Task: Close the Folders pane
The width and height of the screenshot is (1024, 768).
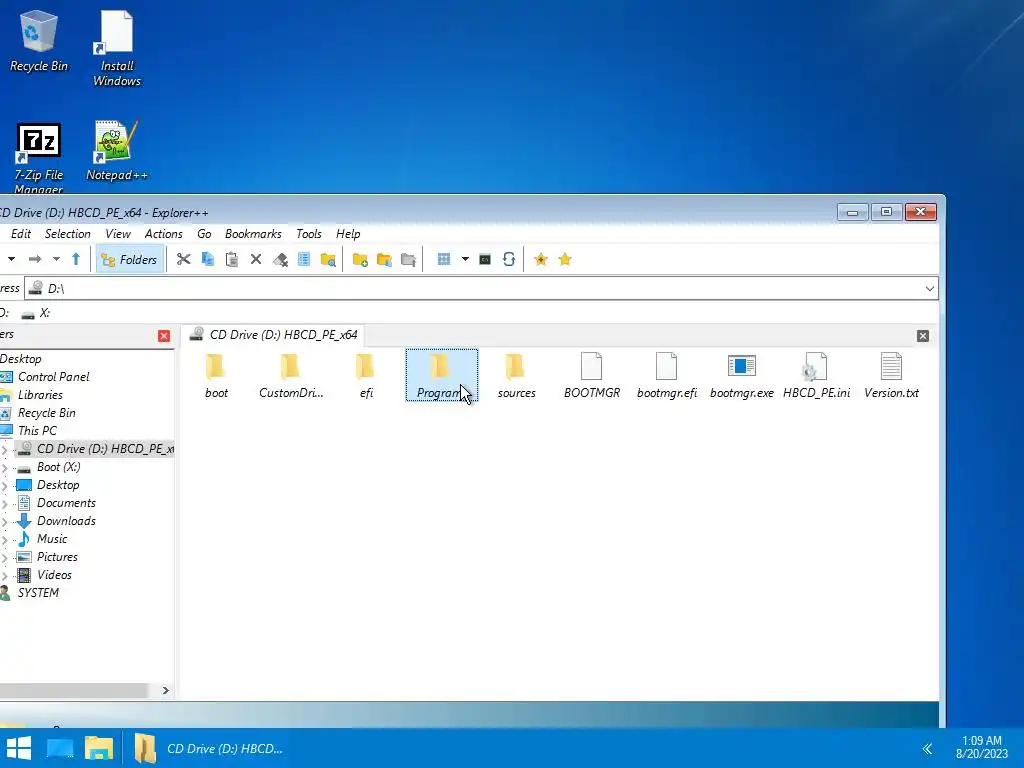Action: (164, 336)
